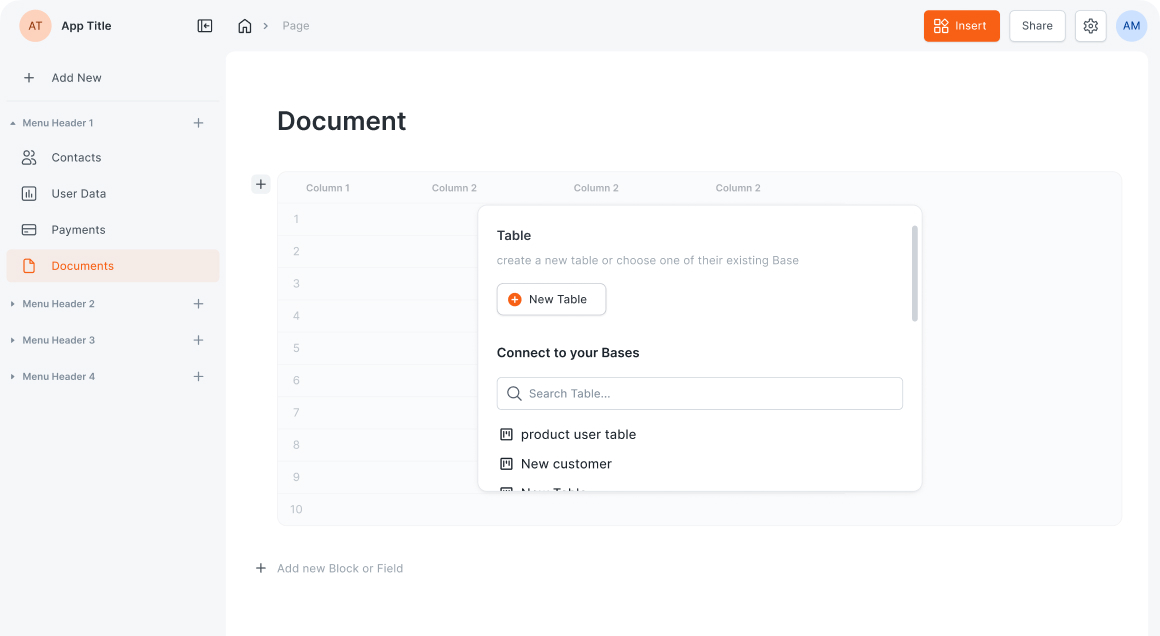Toggle the sidebar panel icon
1160x636 pixels.
pyautogui.click(x=205, y=25)
